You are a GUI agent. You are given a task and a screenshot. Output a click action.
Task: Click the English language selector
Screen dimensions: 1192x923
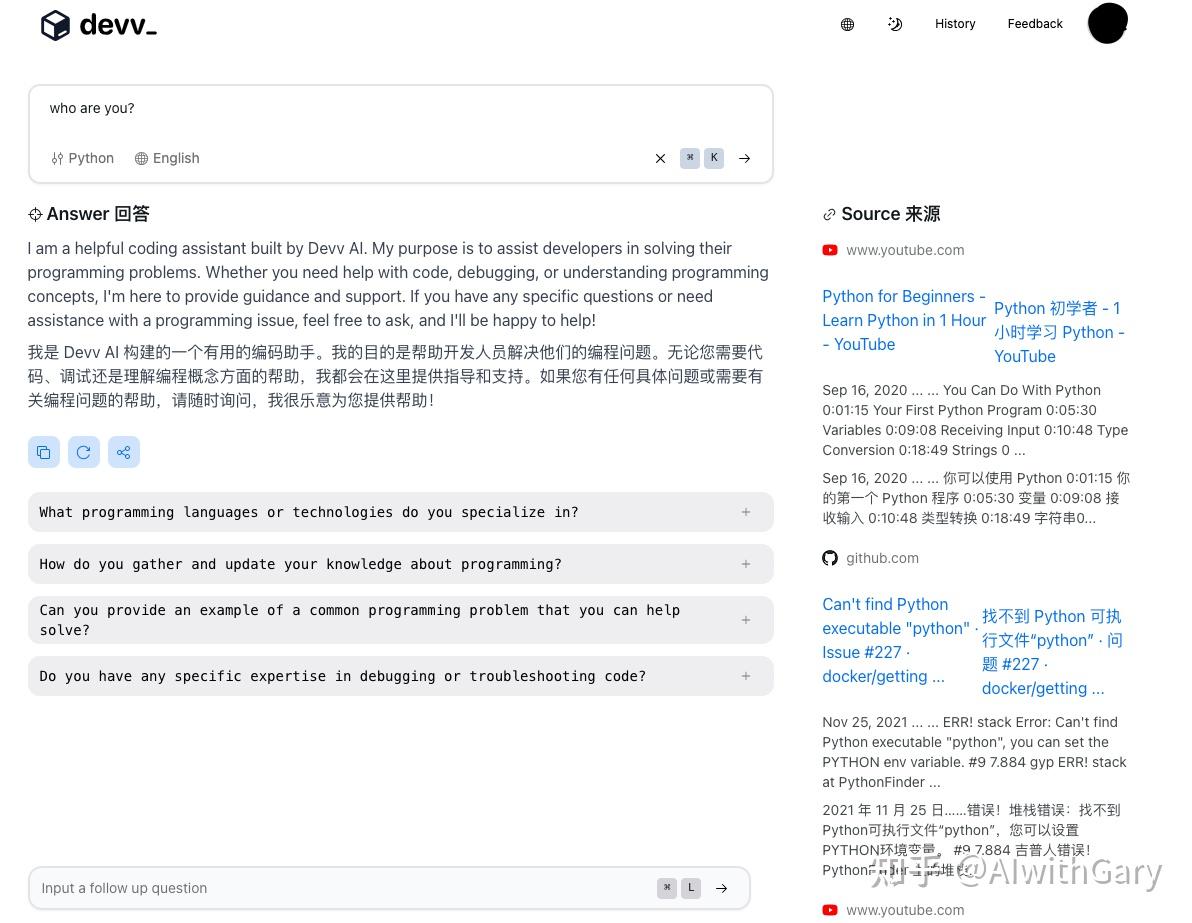coord(166,158)
